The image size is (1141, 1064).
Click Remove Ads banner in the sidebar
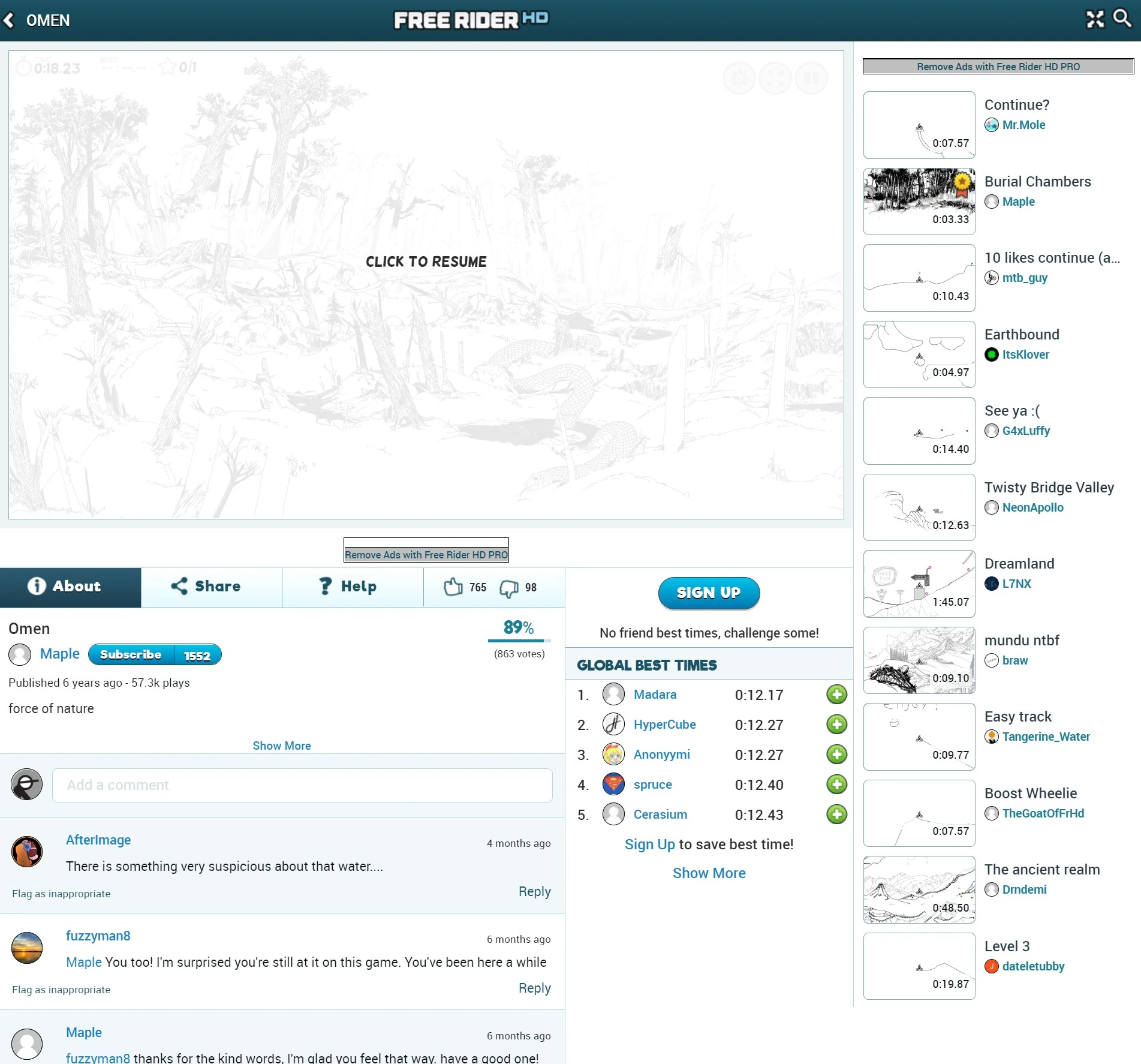tap(998, 67)
